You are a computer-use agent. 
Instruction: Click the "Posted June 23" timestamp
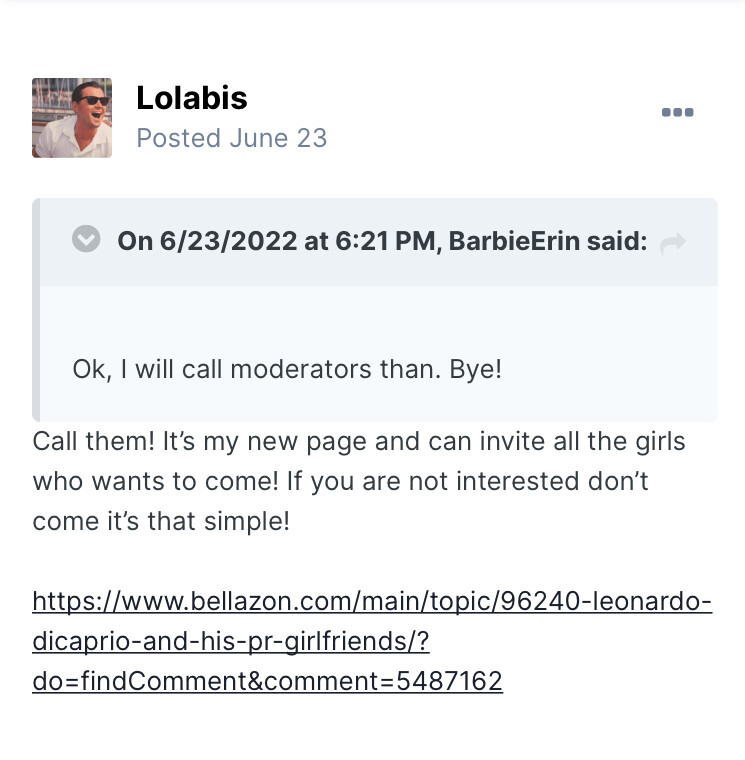point(231,138)
